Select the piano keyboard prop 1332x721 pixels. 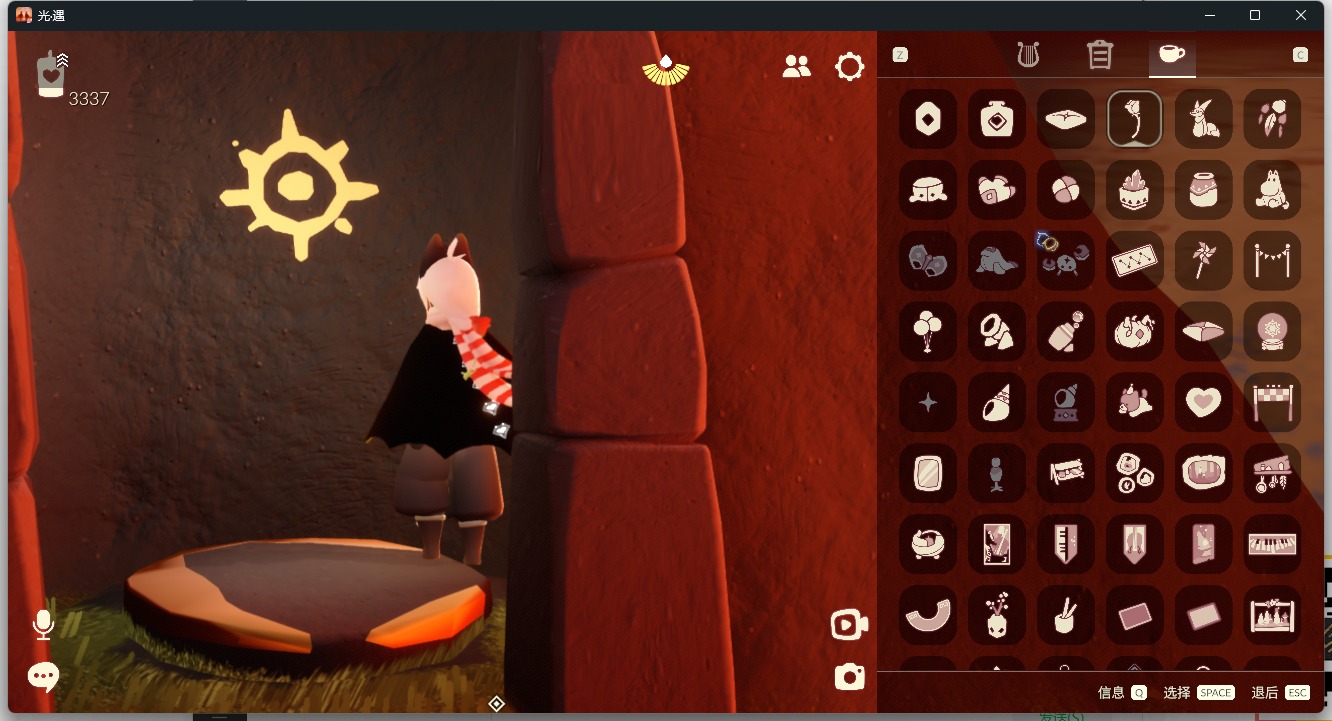click(1273, 544)
